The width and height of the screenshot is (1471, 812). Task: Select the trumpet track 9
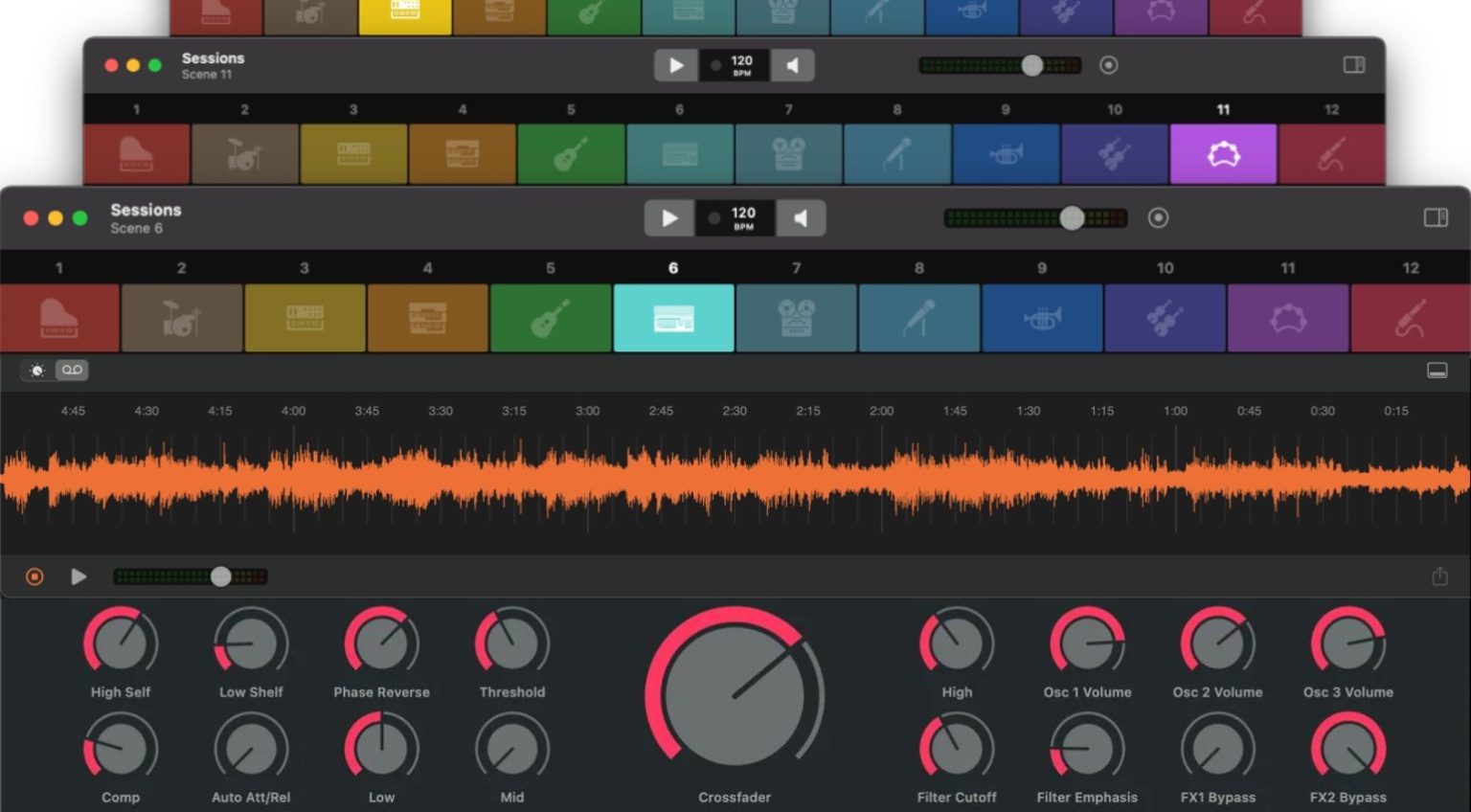(1042, 318)
